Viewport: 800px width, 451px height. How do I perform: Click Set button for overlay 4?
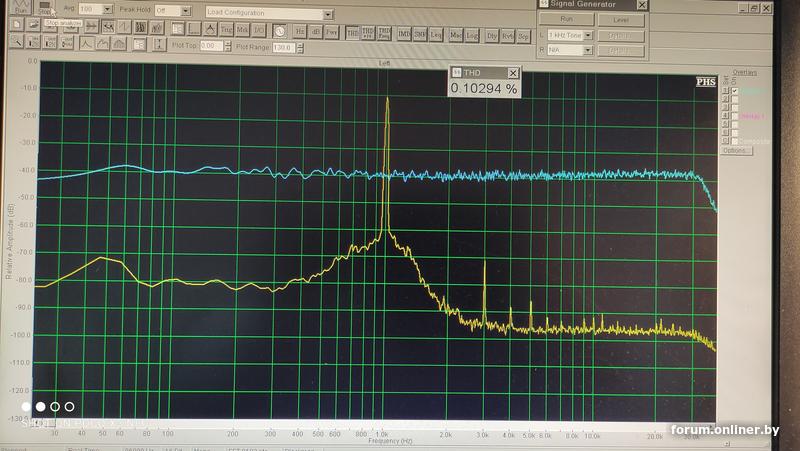point(726,116)
